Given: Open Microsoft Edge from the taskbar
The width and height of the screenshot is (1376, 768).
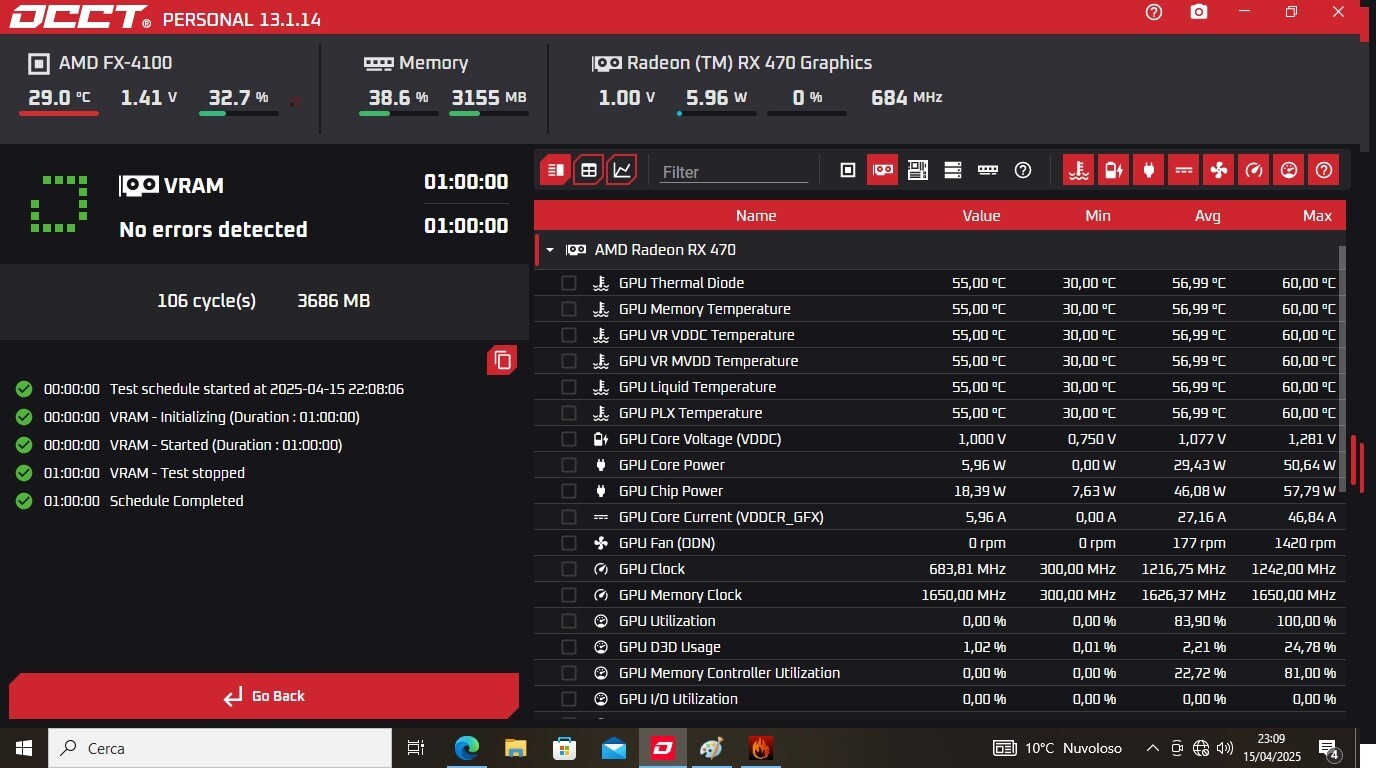Looking at the screenshot, I should point(467,747).
